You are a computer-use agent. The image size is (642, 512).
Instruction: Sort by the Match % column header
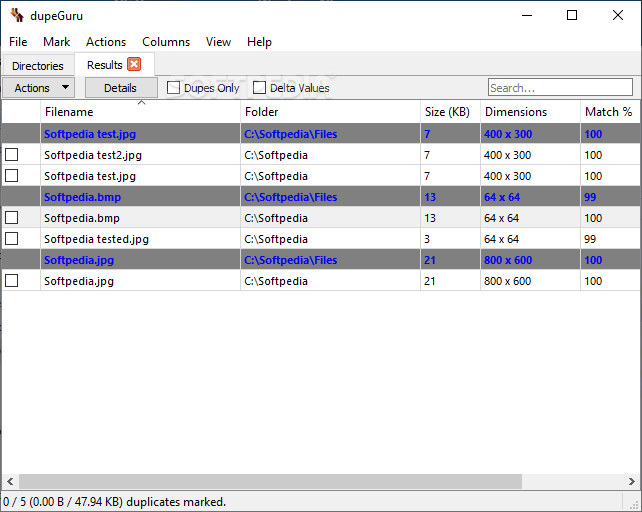click(610, 112)
